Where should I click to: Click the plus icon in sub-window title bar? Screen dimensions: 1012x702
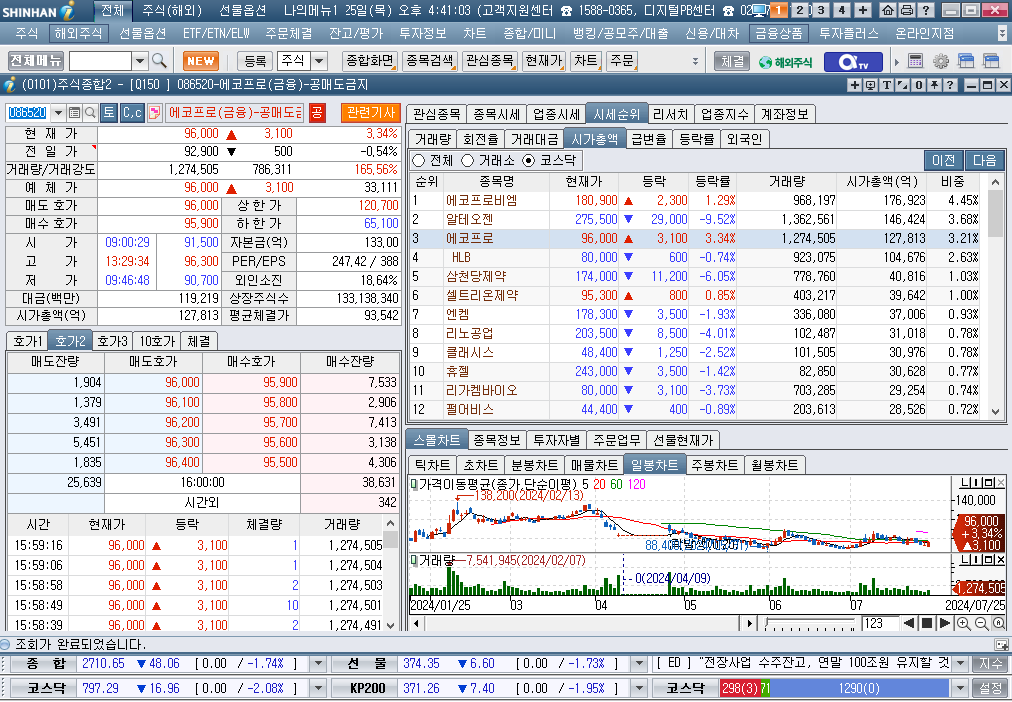[x=855, y=85]
